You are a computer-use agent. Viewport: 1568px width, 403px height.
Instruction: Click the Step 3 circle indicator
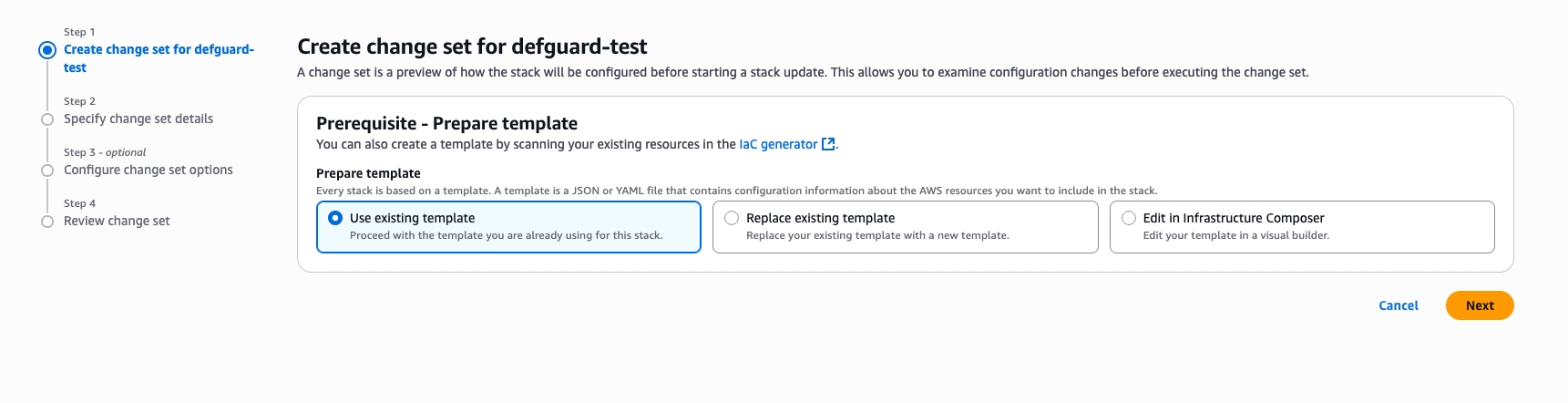coord(47,170)
